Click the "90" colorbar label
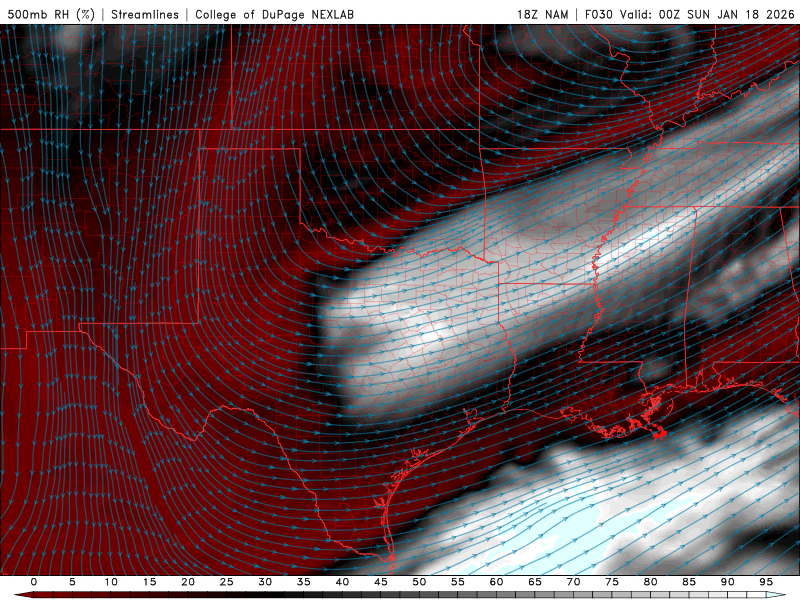The height and width of the screenshot is (600, 800). 727,582
